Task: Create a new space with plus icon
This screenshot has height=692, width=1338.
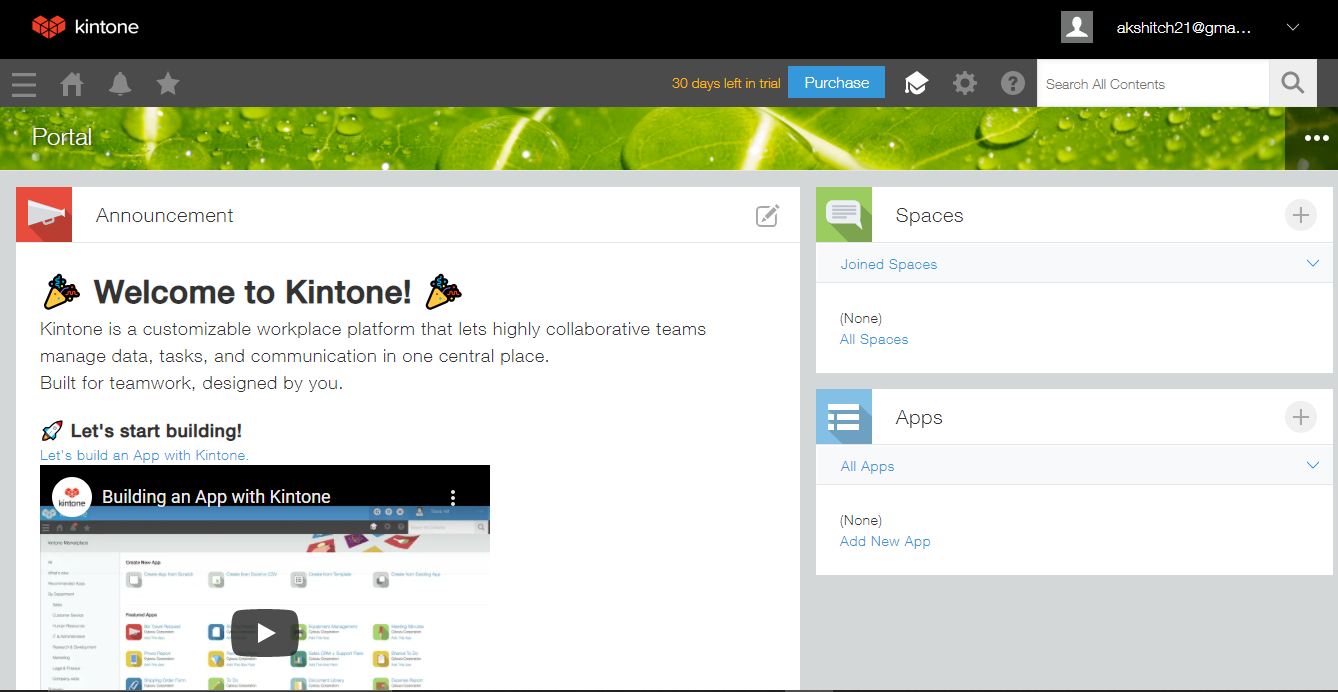Action: click(x=1301, y=215)
